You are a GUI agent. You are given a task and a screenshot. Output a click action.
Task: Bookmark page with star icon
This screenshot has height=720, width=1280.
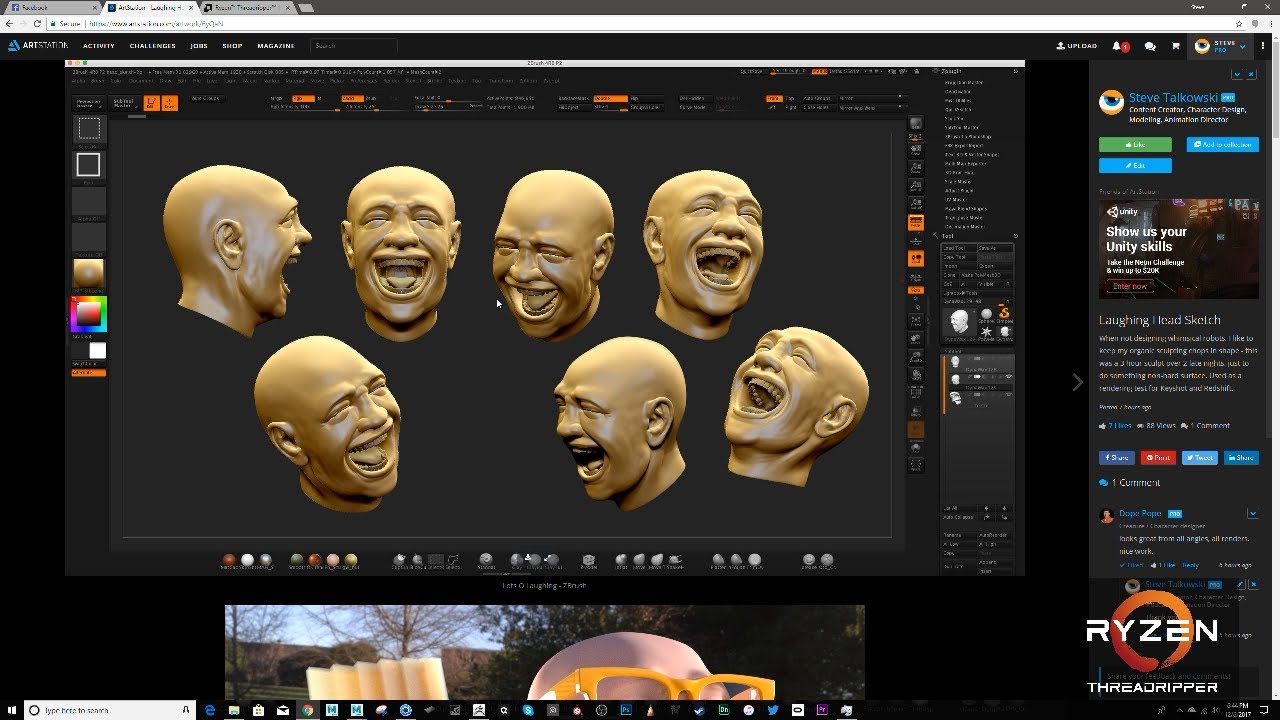[1240, 23]
